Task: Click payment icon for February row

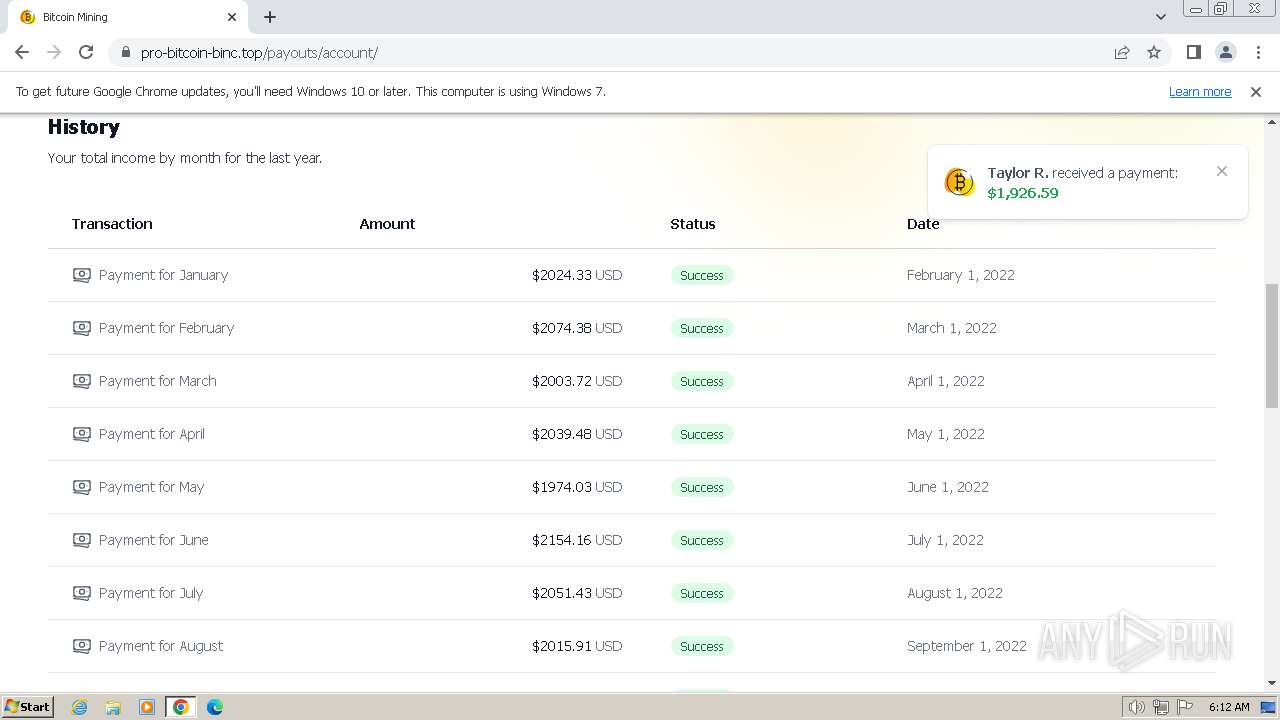Action: pos(82,328)
